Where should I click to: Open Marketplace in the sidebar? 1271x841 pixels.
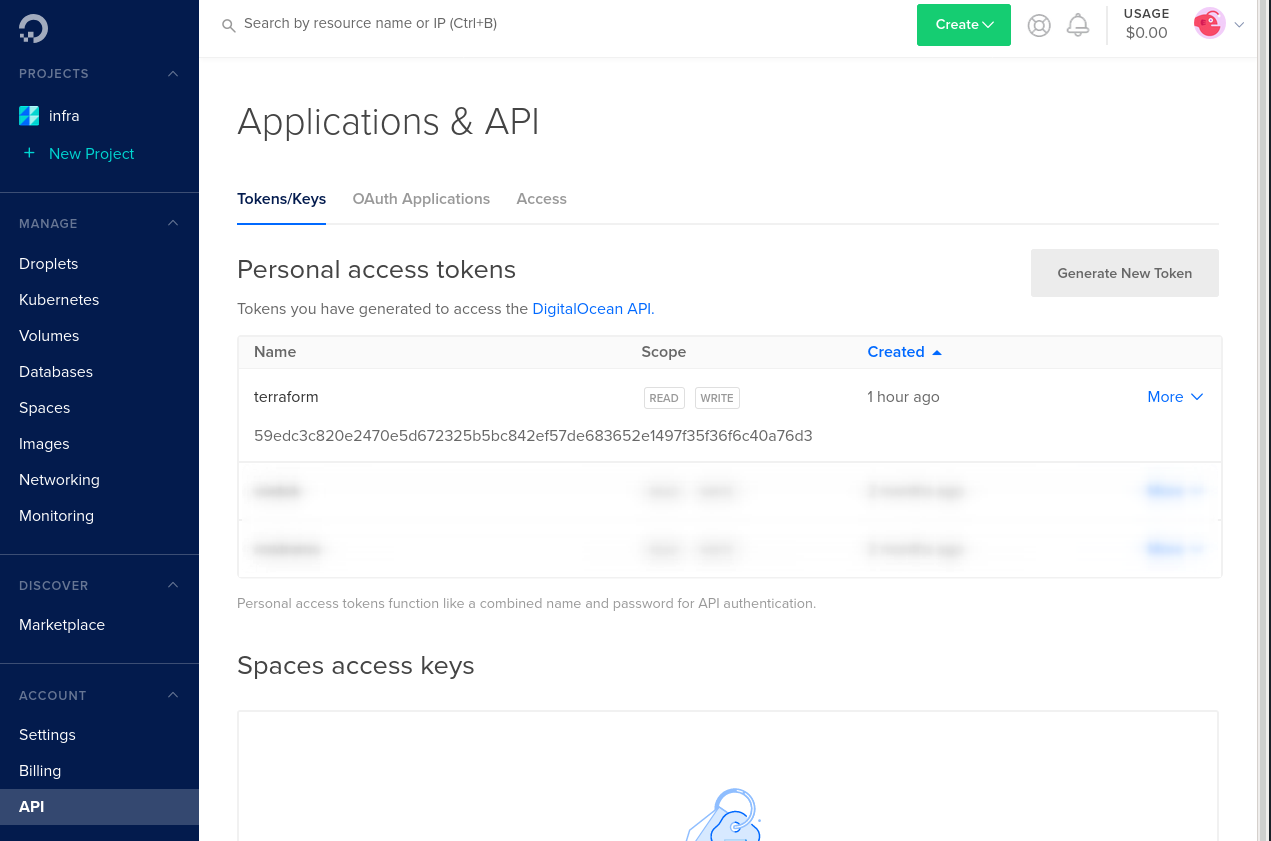[62, 625]
